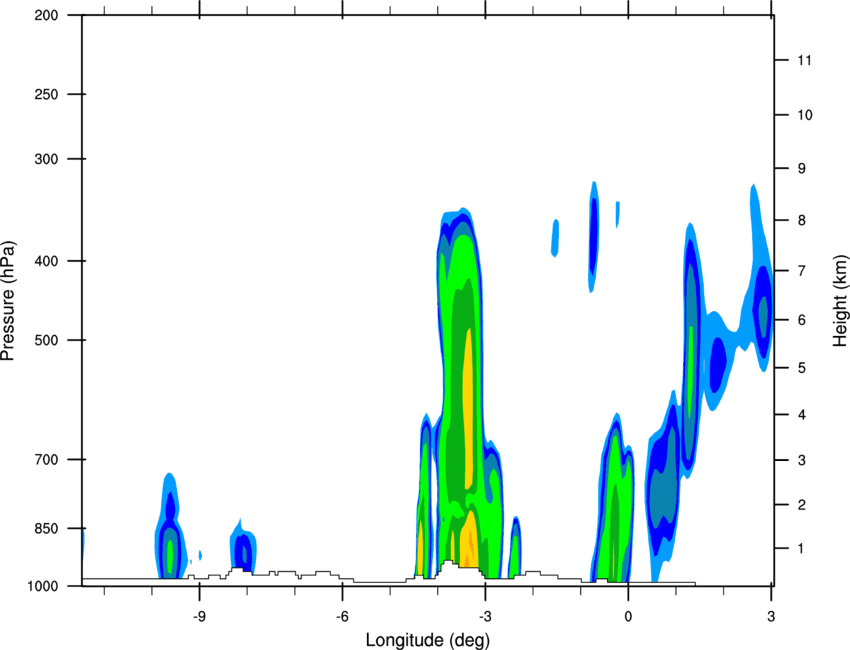Click the -6 longitude tick label
Viewport: 850px width, 650px height.
pos(342,616)
